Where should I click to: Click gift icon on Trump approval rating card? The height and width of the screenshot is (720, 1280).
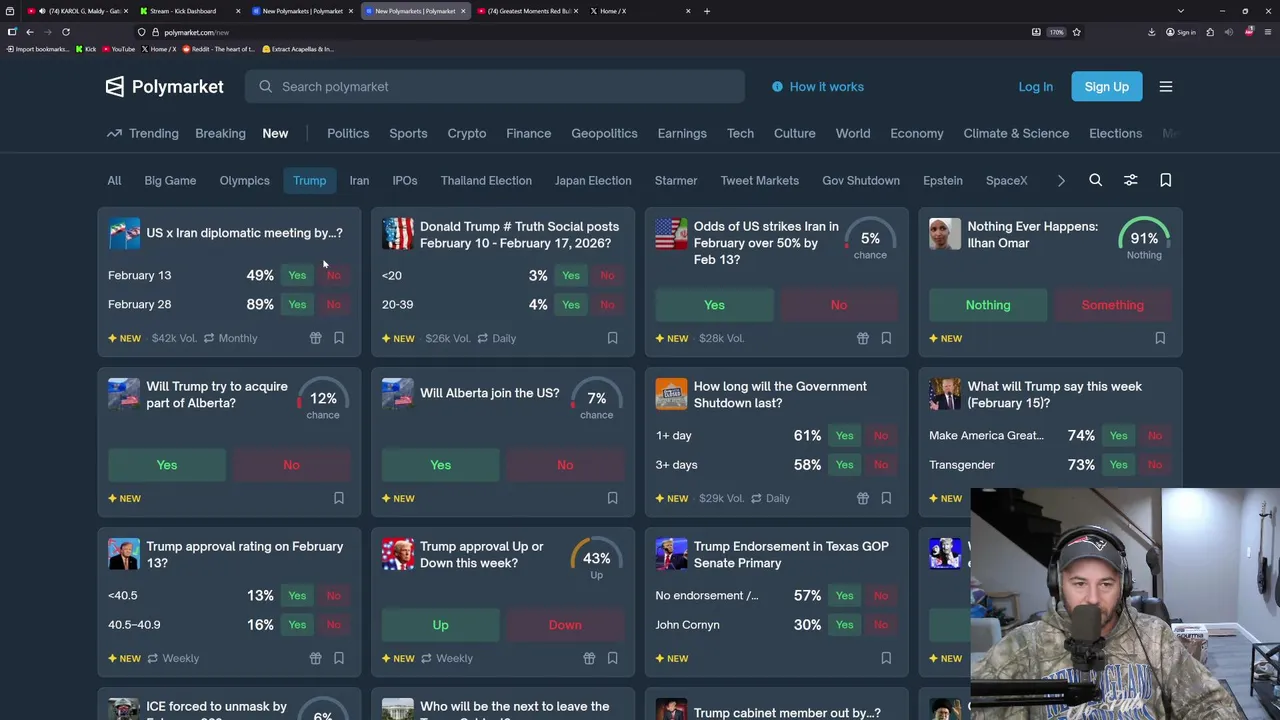315,658
